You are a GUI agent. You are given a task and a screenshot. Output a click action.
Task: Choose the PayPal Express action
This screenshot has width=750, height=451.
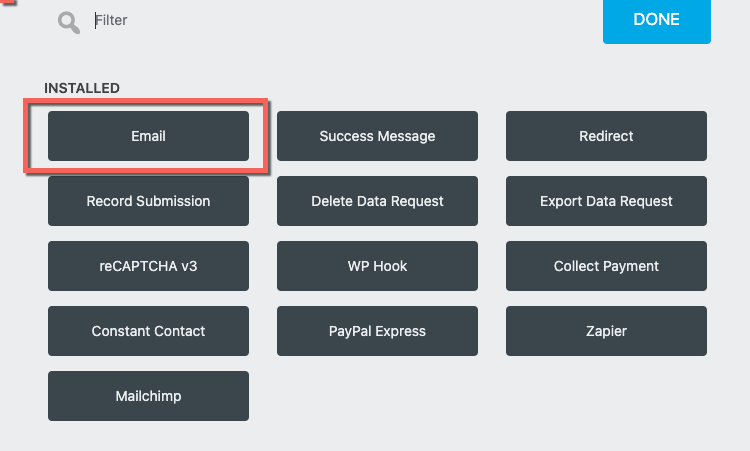point(377,331)
